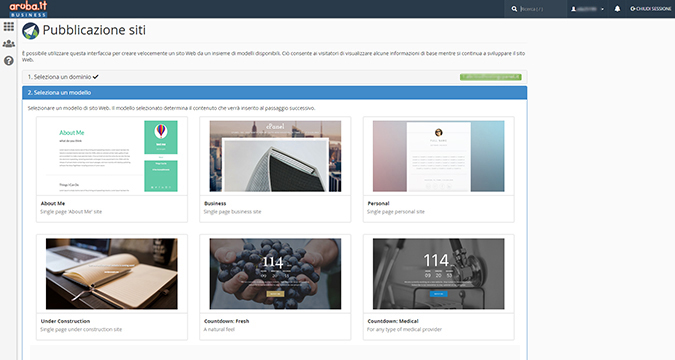Open the user account dropdown
The image size is (675, 360).
(x=587, y=9)
